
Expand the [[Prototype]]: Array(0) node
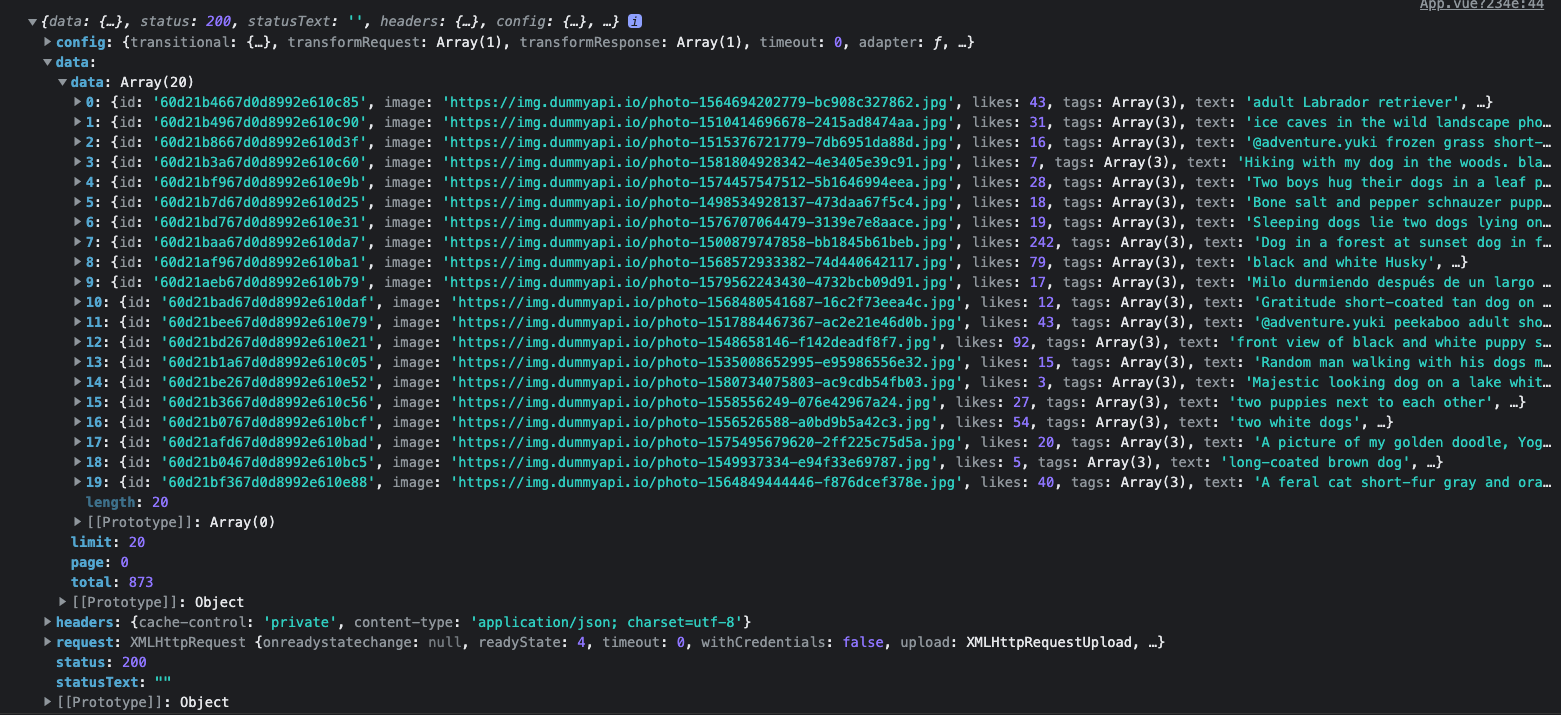coord(79,522)
